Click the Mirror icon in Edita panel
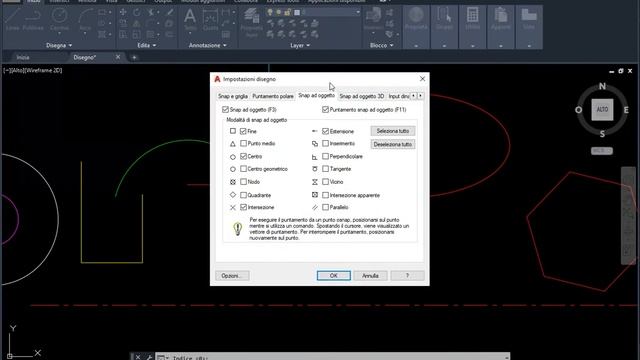The height and width of the screenshot is (360, 640). (137, 24)
